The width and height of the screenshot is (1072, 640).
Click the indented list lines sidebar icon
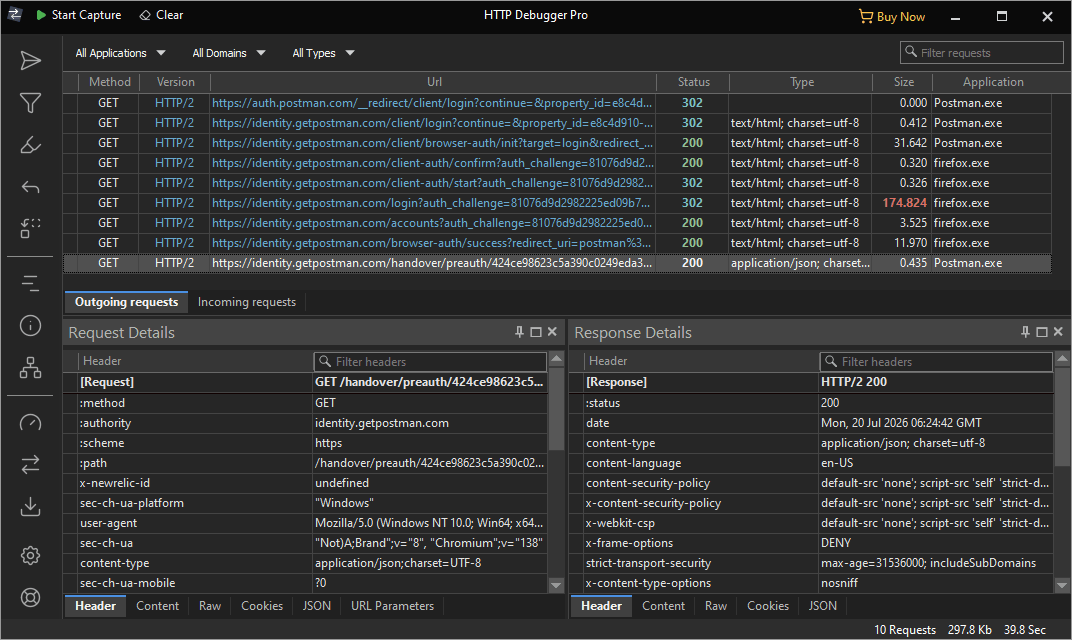click(30, 283)
